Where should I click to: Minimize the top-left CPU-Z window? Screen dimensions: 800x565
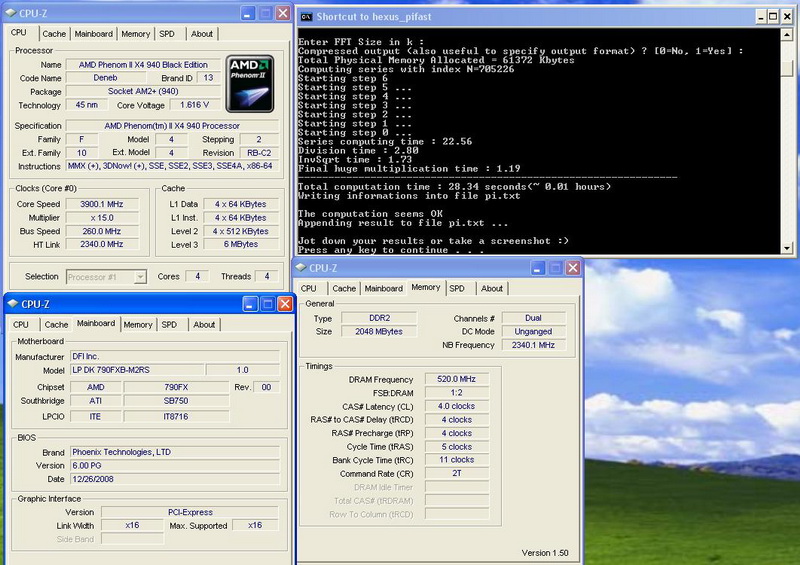tap(248, 13)
